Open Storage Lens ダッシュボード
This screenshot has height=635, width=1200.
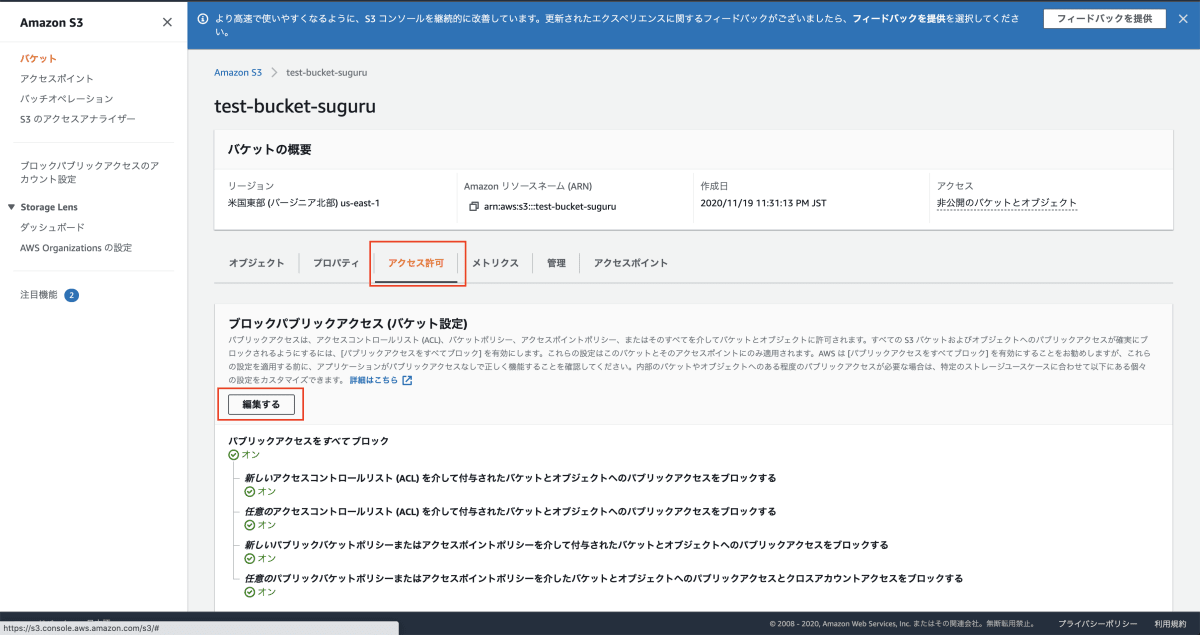click(52, 227)
